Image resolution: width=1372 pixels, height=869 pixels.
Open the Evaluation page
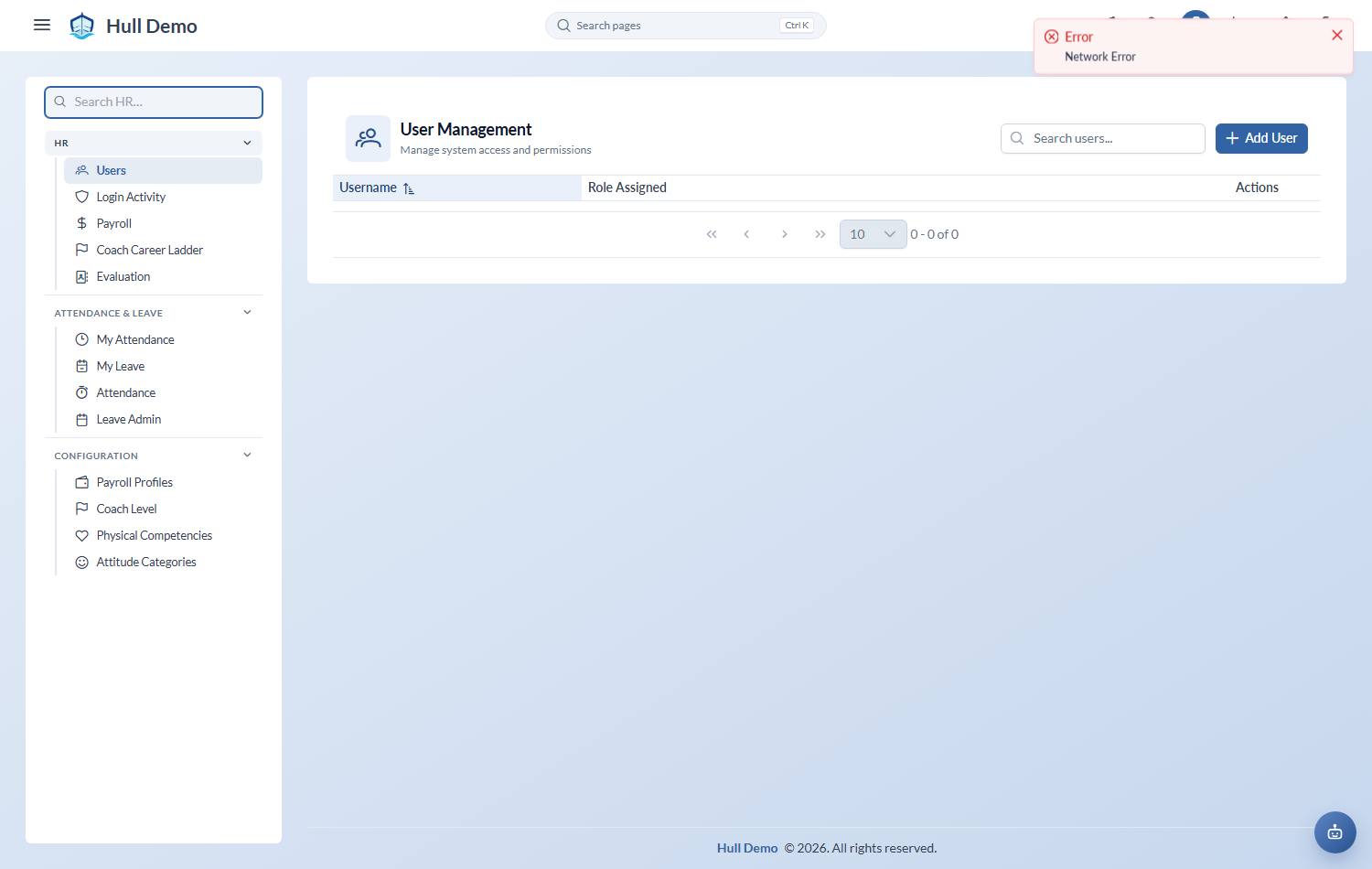pyautogui.click(x=163, y=276)
